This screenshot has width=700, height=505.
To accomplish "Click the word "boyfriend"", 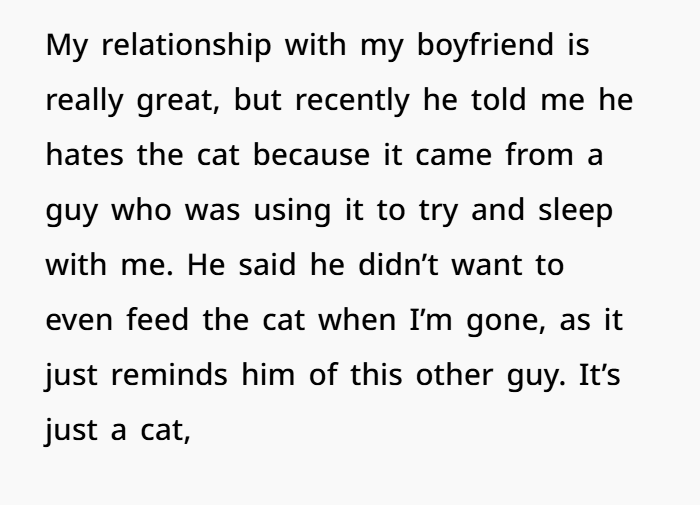I will point(485,45).
